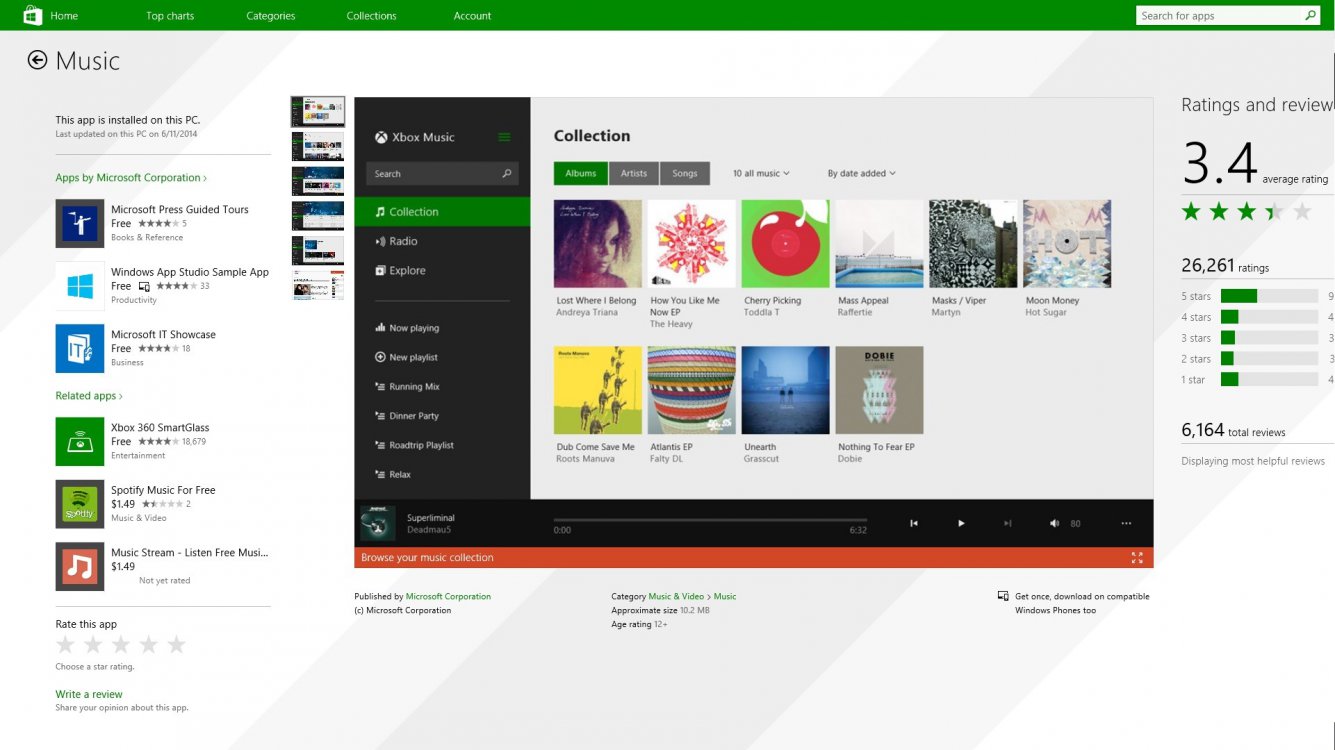Click the Windows Phone compatibility device icon
The width and height of the screenshot is (1335, 750).
[x=1003, y=596]
